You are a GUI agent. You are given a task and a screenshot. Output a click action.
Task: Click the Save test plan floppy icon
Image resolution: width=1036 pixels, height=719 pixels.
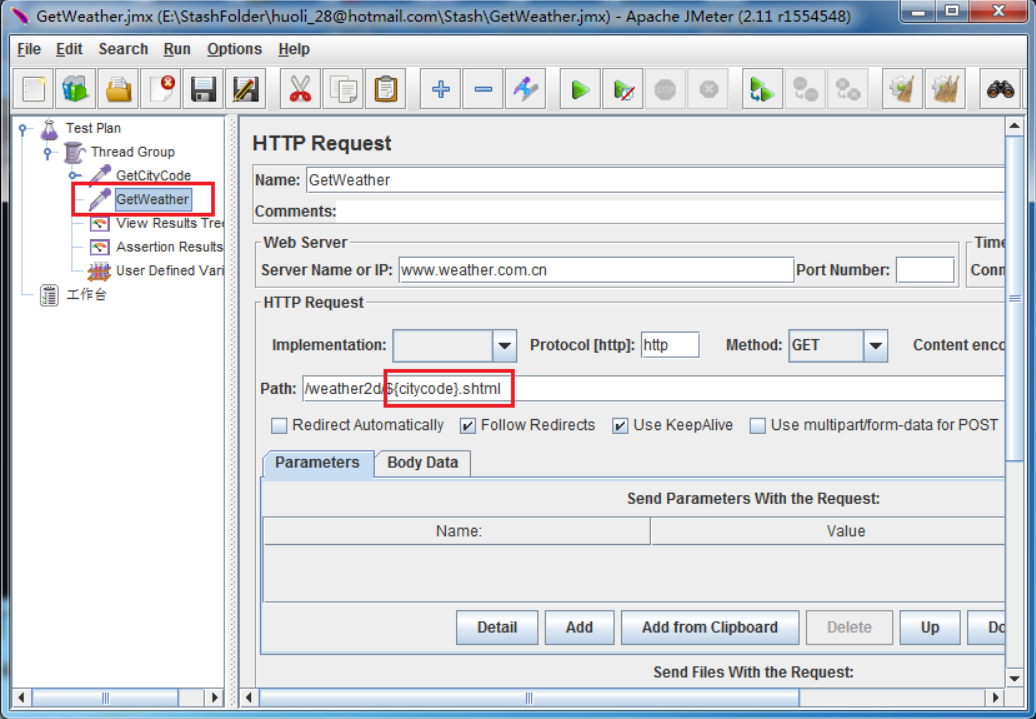click(204, 90)
